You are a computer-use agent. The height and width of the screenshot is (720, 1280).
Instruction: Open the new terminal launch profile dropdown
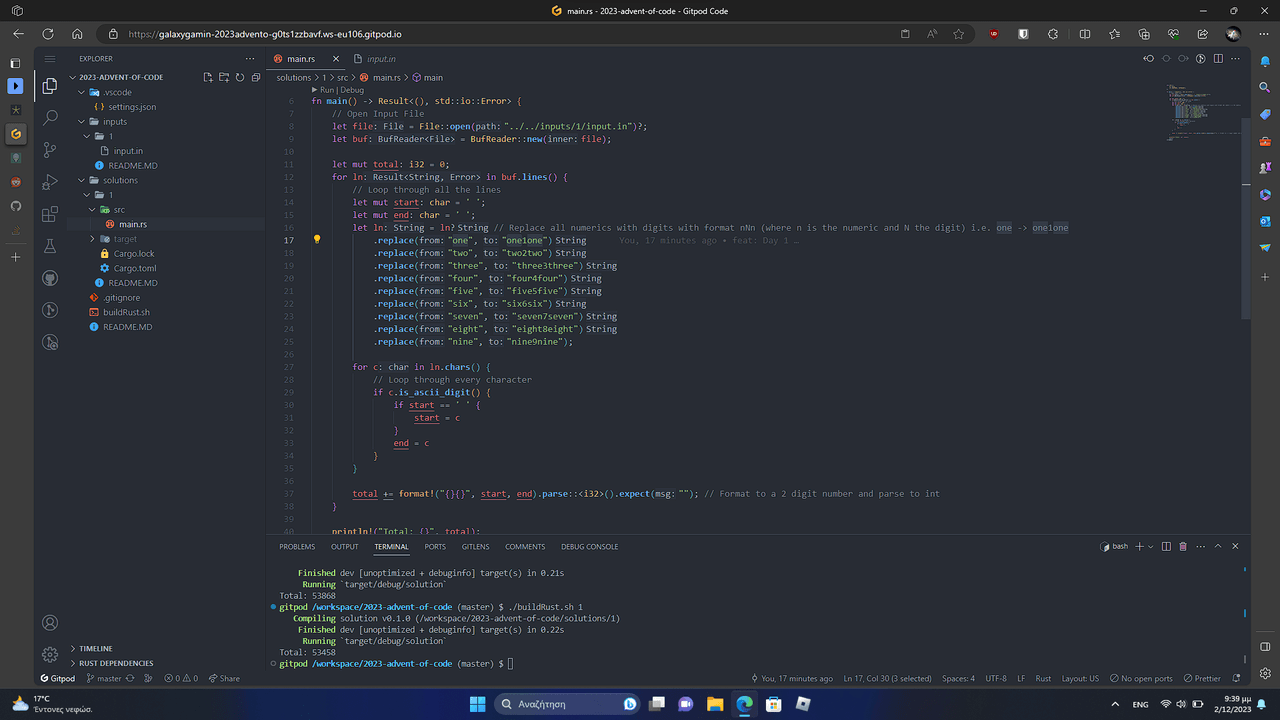[1151, 547]
